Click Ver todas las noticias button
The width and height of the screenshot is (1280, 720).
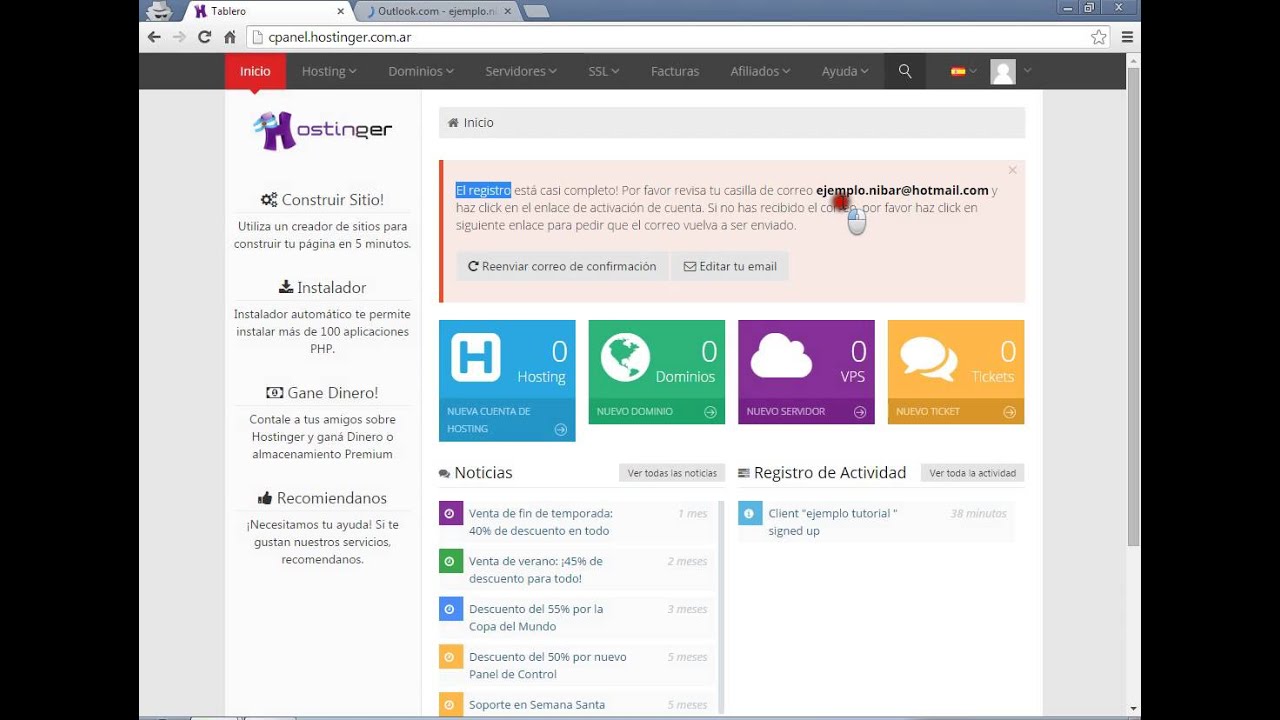[672, 473]
